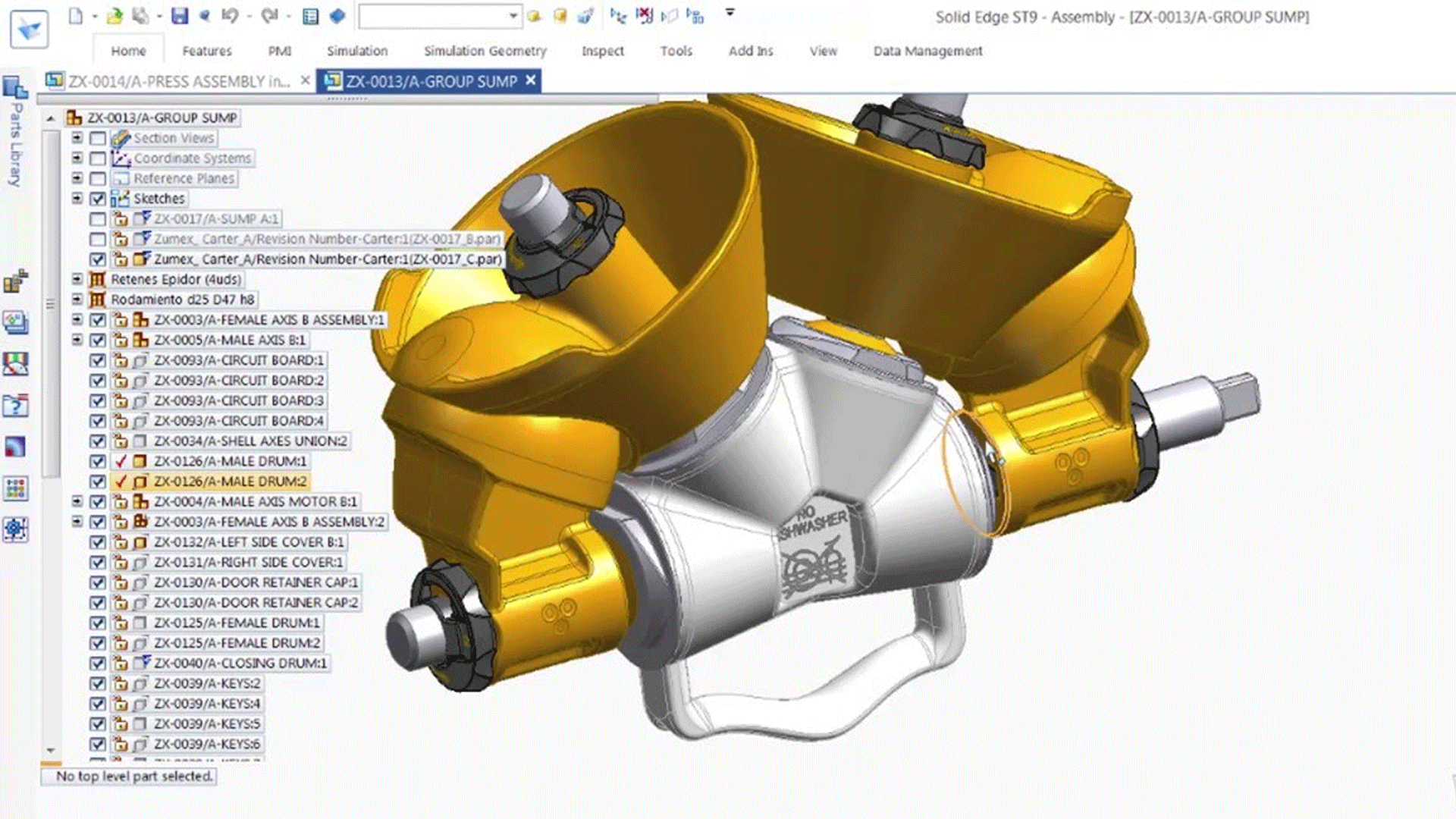Click the last select-tool icon in the top toolbar

click(695, 16)
